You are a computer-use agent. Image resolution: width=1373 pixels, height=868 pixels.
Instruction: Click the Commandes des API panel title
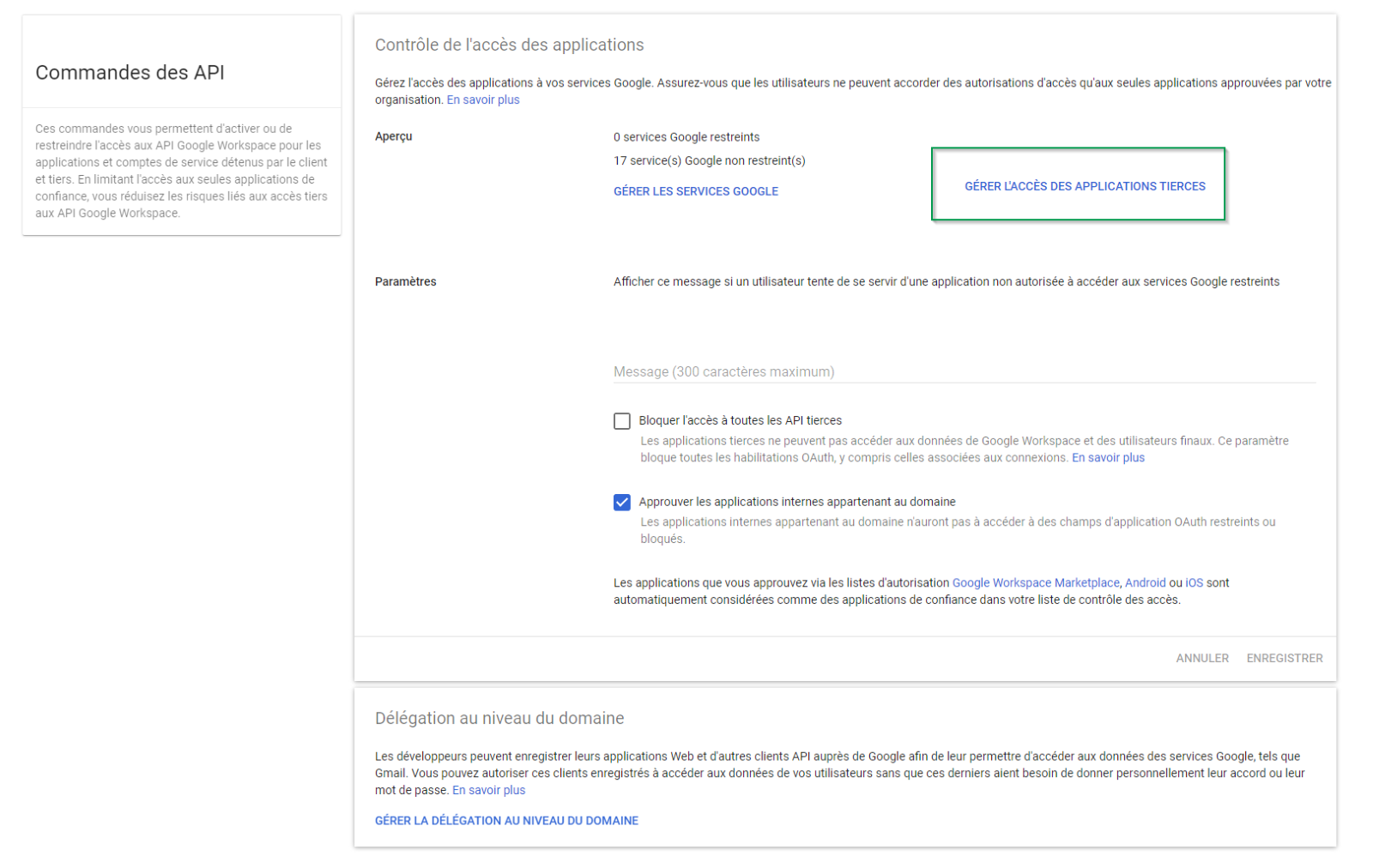click(130, 73)
